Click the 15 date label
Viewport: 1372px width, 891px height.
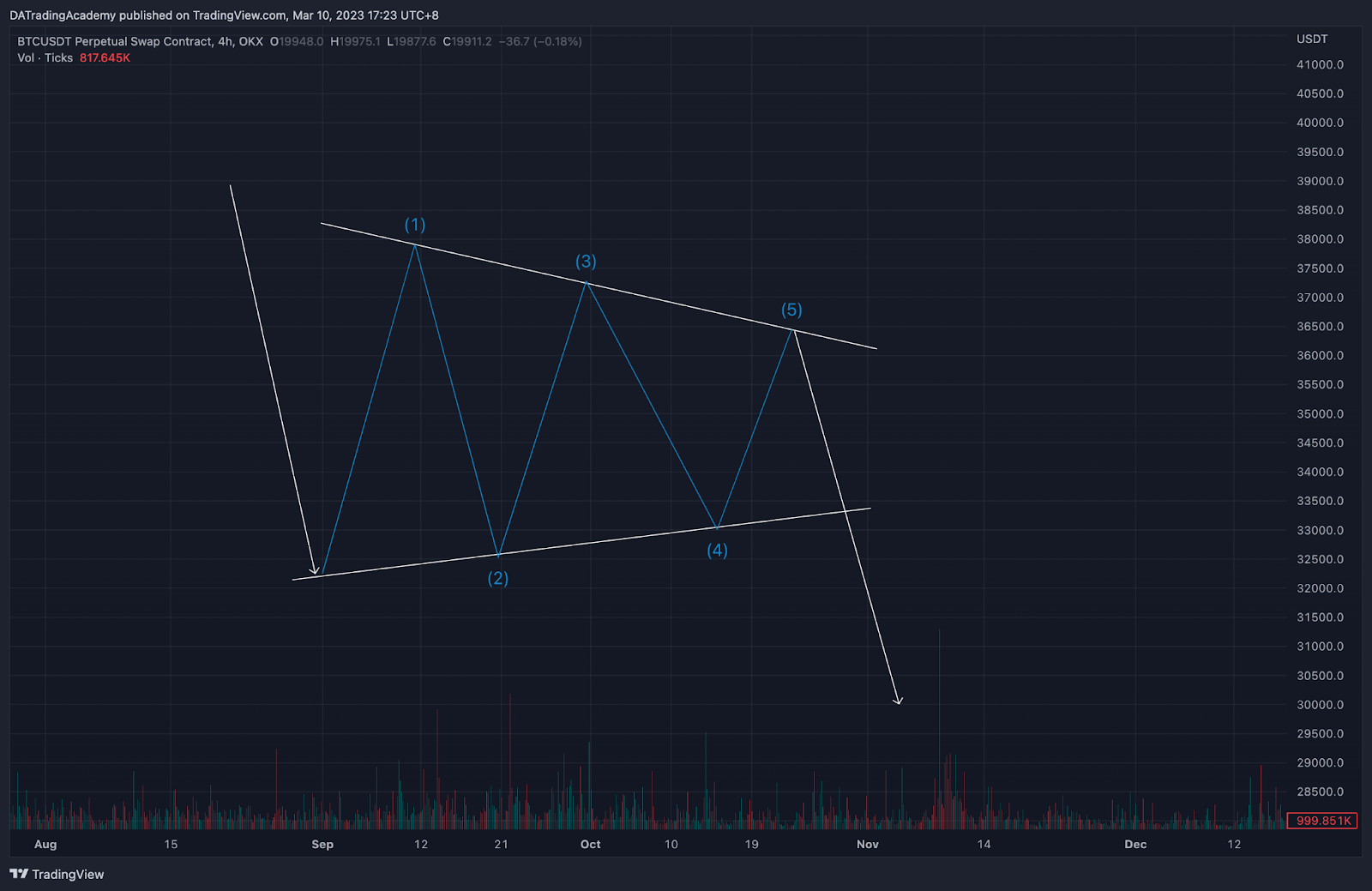171,845
